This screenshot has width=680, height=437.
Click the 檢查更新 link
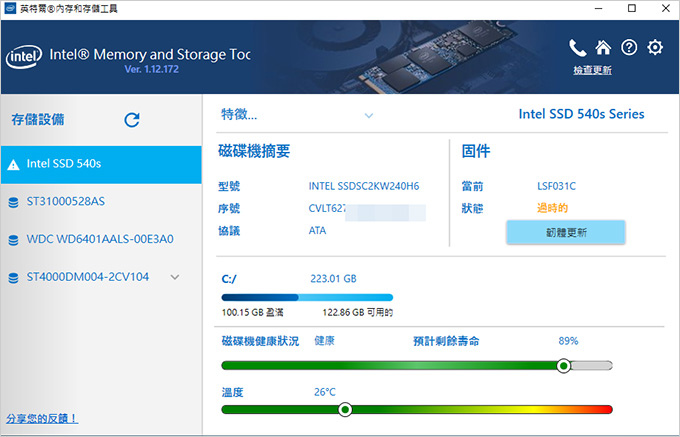[x=592, y=70]
